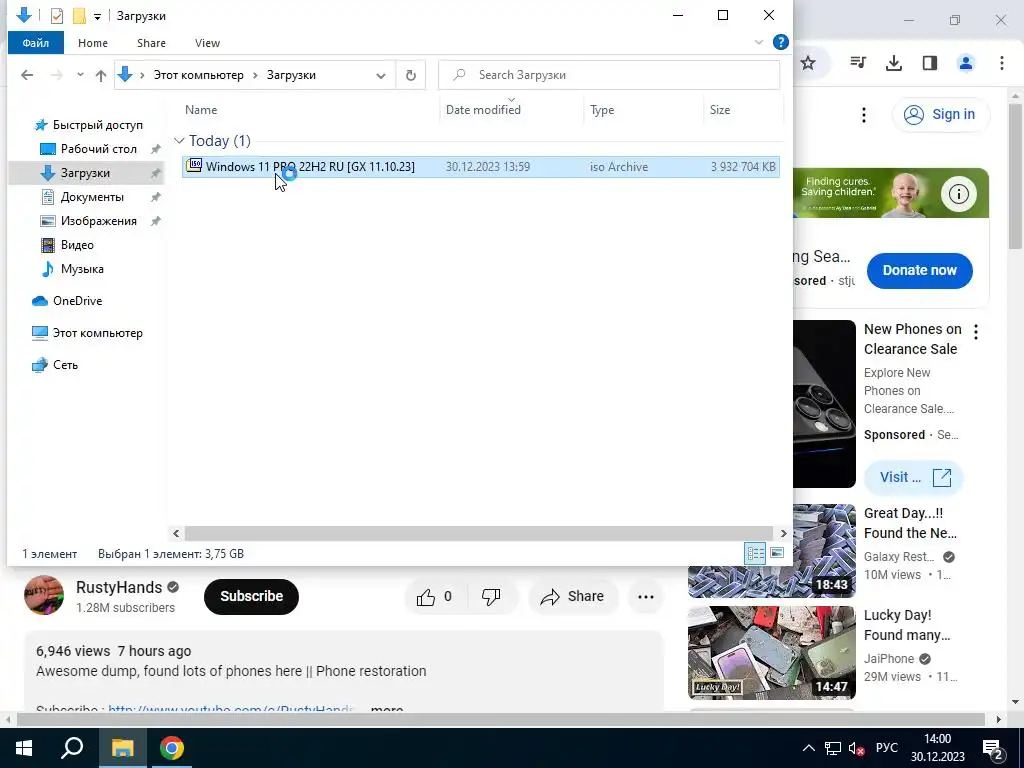Viewport: 1024px width, 768px height.
Task: Switch to the View ribbon tab
Action: click(x=207, y=43)
